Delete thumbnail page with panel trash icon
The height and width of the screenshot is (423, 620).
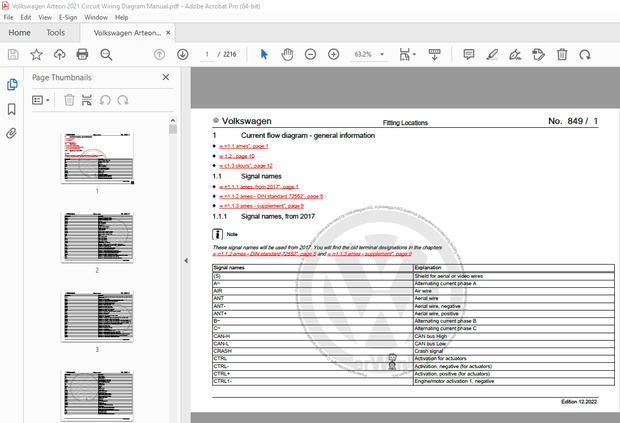(69, 100)
